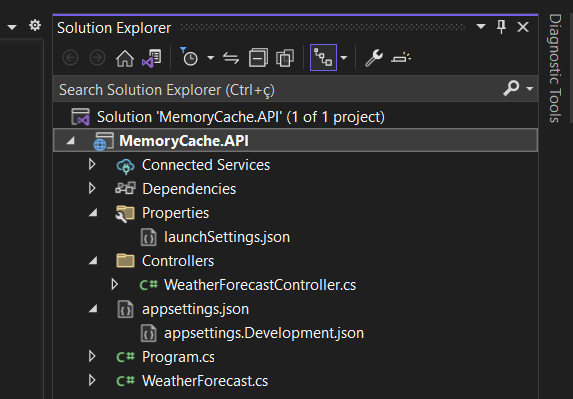Open Properties wrench icon
Viewport: 573px width, 399px height.
[374, 58]
